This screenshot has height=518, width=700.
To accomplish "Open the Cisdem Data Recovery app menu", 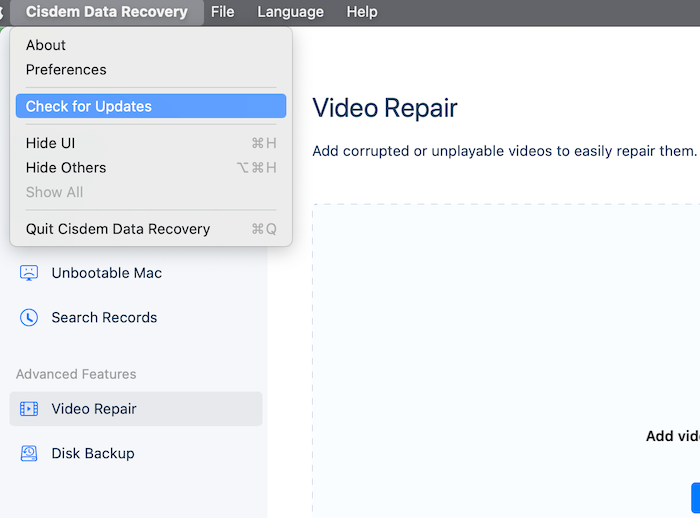I will [x=106, y=12].
